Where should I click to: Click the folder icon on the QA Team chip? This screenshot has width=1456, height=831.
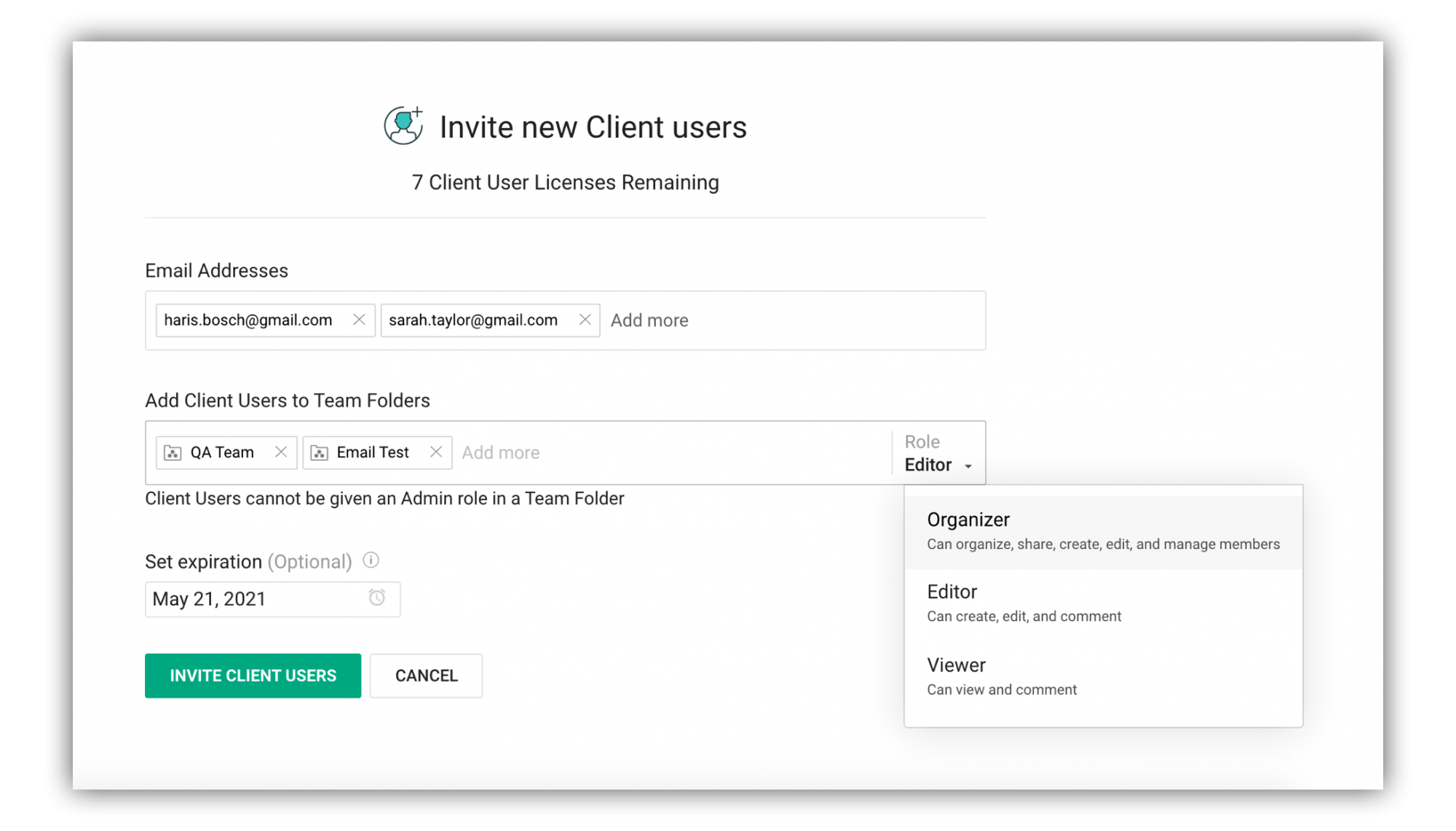[x=172, y=452]
